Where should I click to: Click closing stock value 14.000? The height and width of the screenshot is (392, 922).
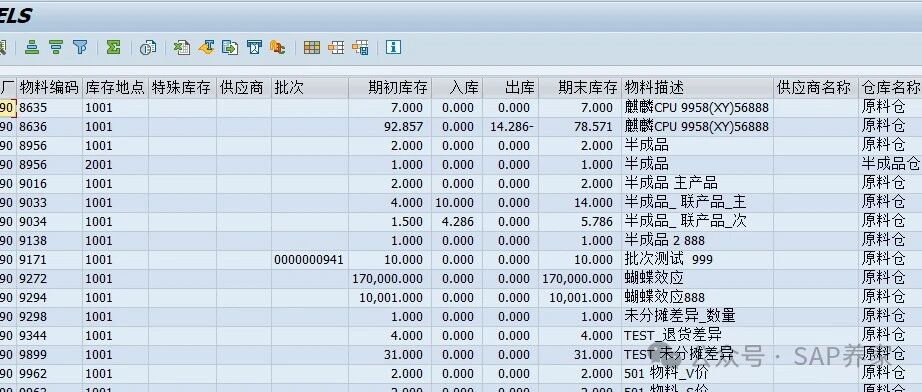click(579, 203)
